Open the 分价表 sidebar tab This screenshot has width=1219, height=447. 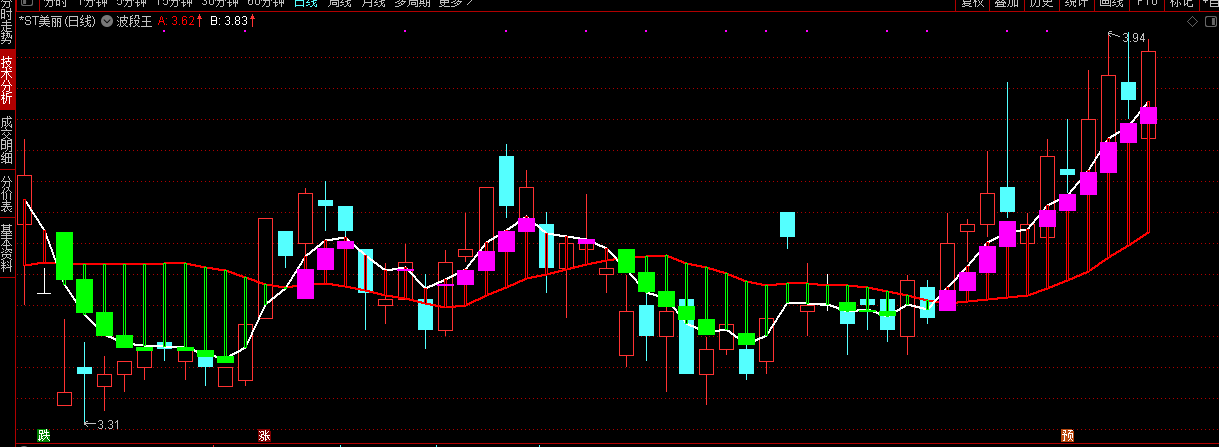pyautogui.click(x=7, y=195)
